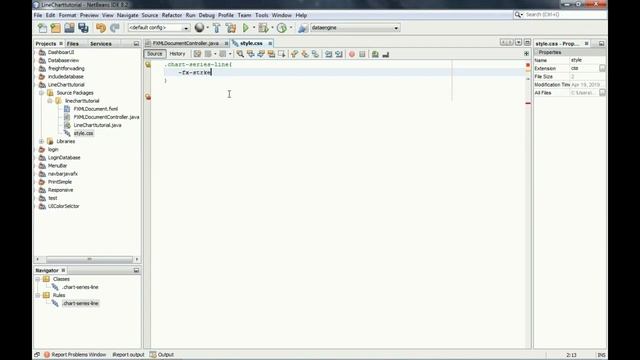Click the Find Next Occurrence editor icon
Image resolution: width=640 pixels, height=360 pixels.
[261, 54]
